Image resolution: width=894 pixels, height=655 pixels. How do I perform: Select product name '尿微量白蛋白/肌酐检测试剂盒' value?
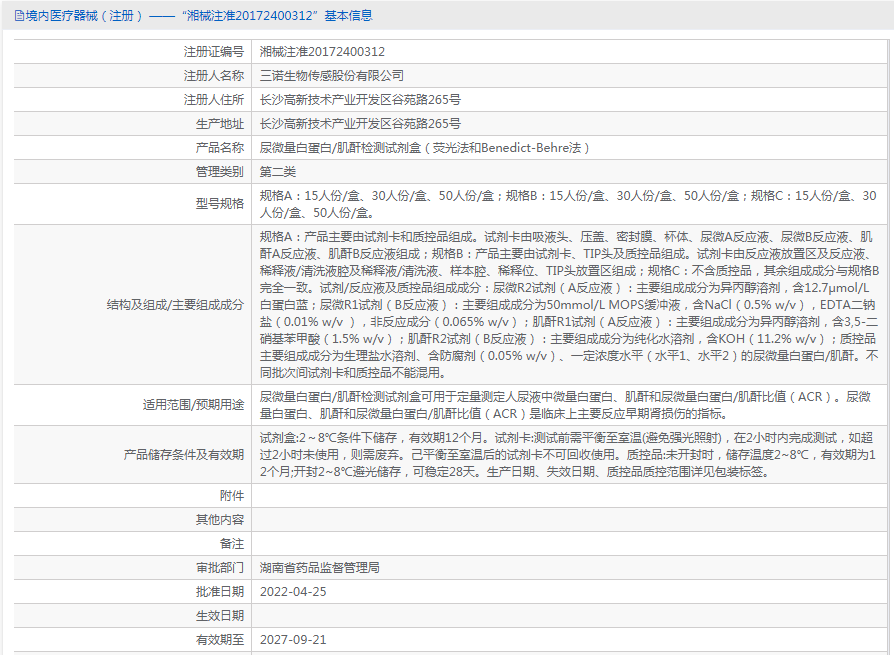[424, 148]
